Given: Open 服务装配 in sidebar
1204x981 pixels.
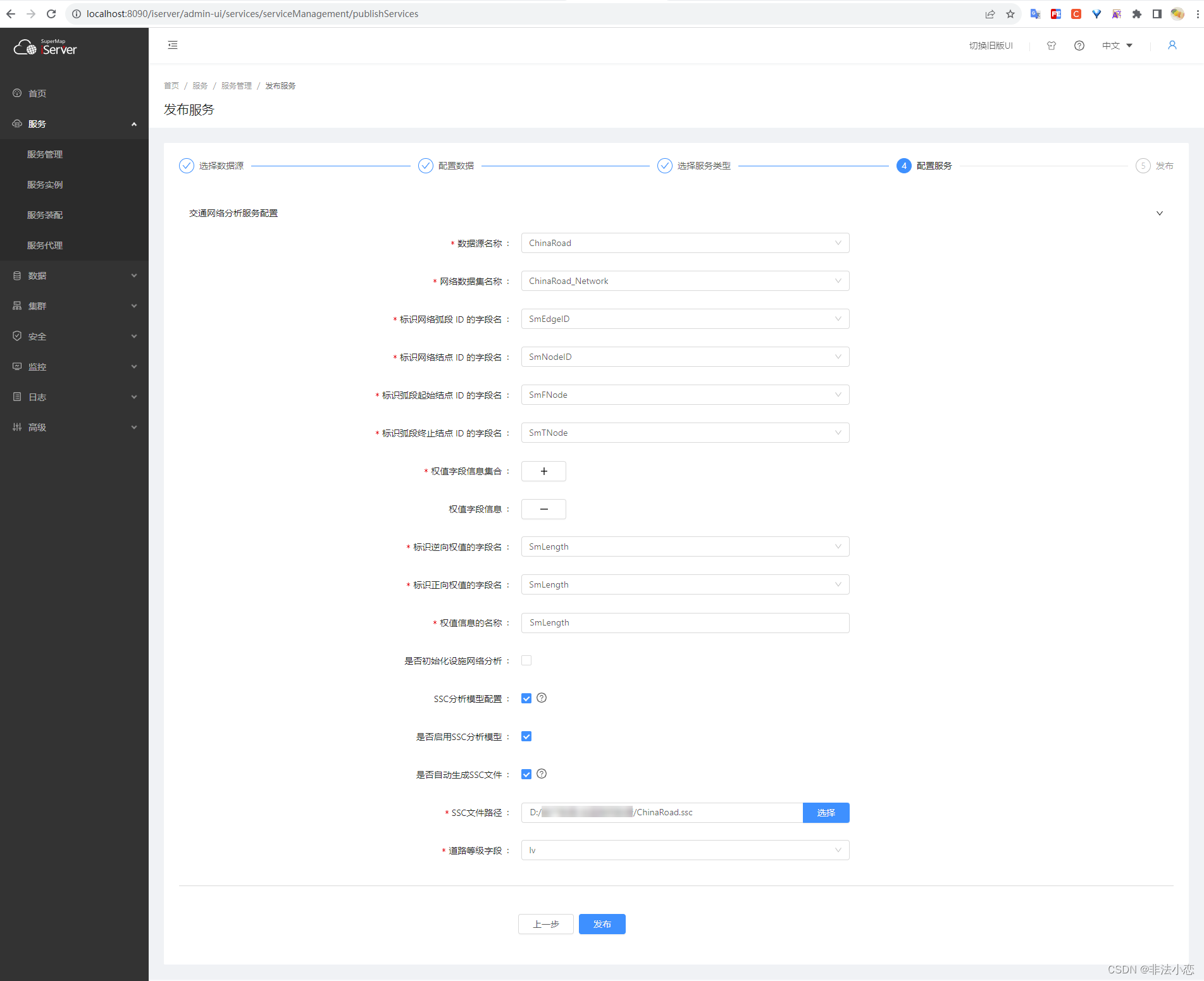Looking at the screenshot, I should [x=74, y=215].
